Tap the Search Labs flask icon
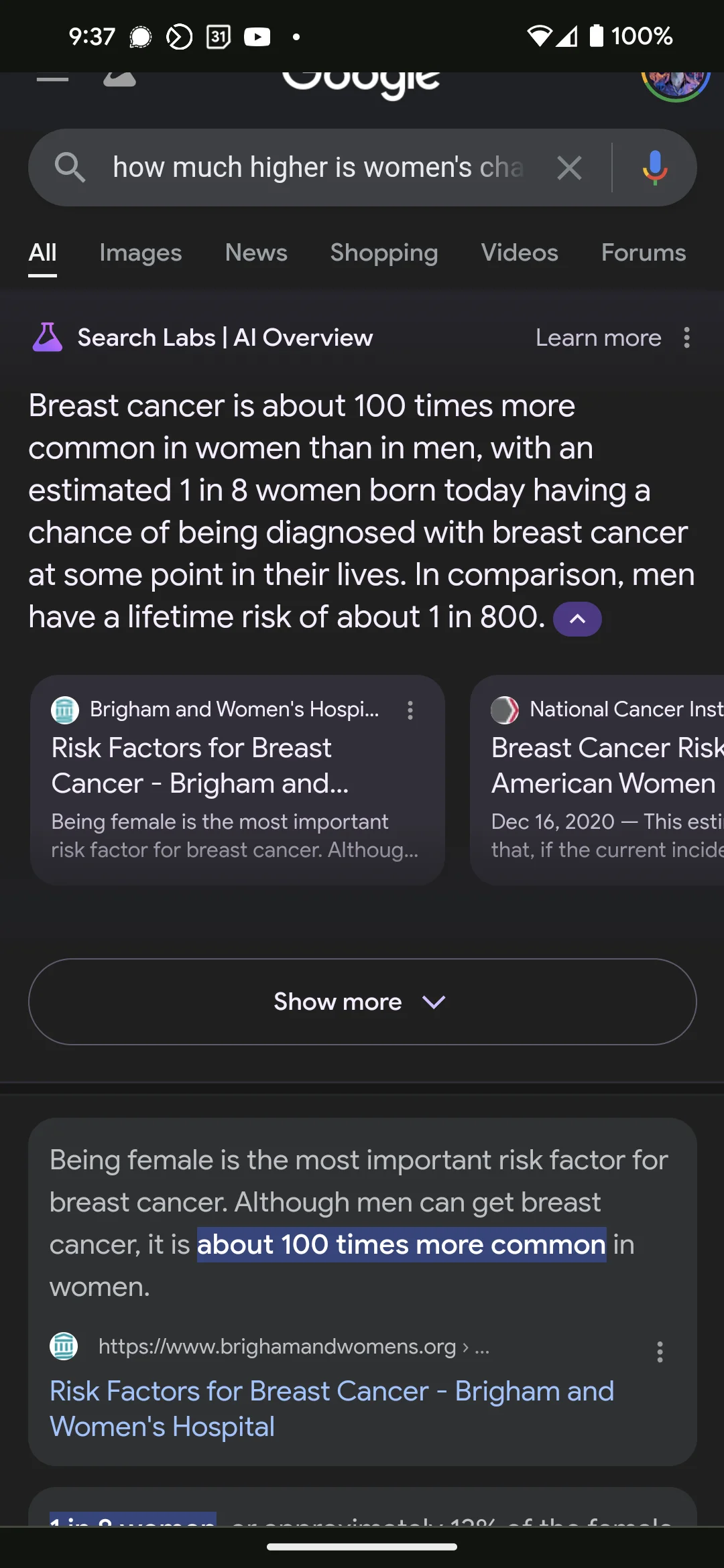 [48, 337]
